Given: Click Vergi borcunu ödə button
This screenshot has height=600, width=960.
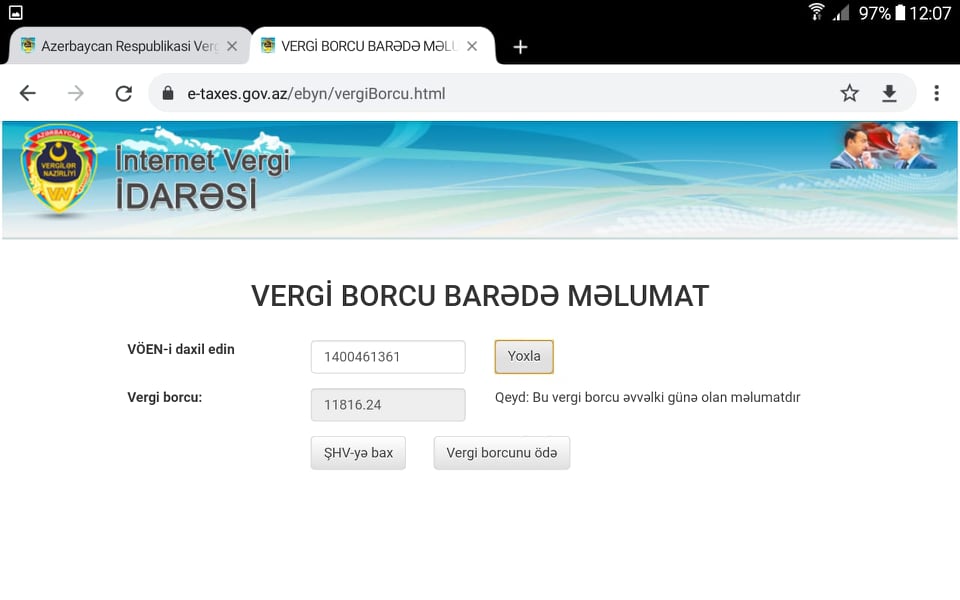Looking at the screenshot, I should 501,453.
